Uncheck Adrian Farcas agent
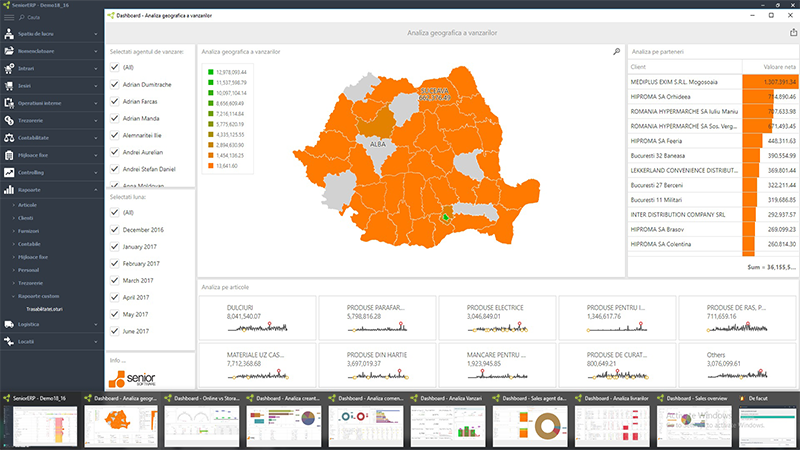The image size is (800, 450). (114, 101)
